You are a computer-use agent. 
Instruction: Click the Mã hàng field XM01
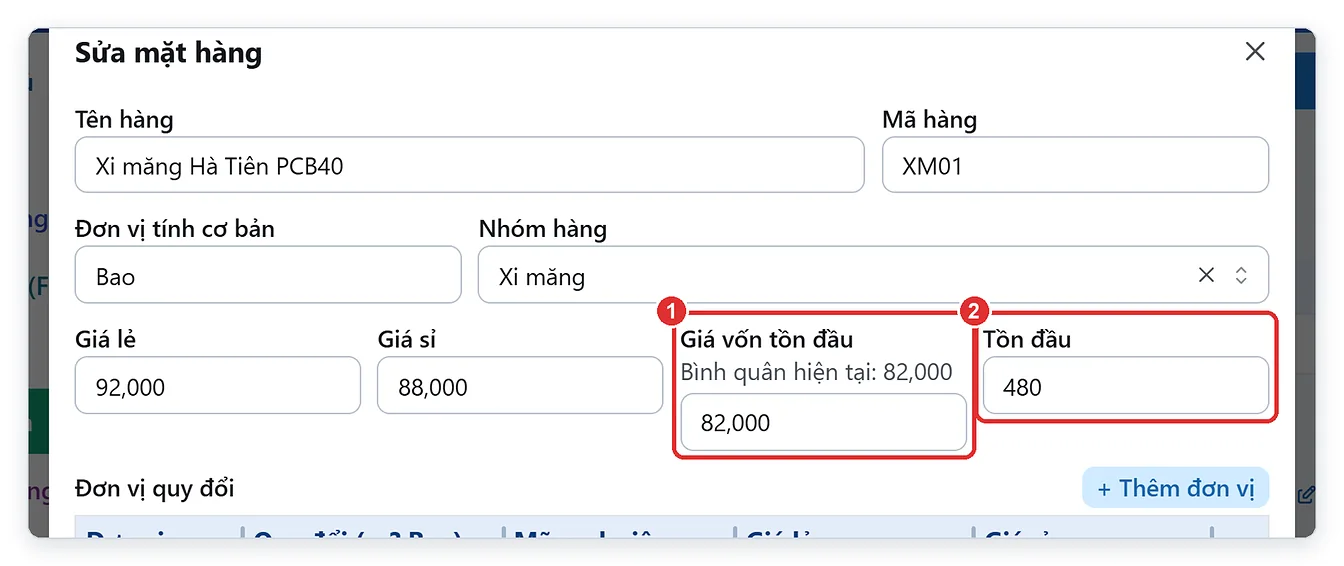(x=1075, y=165)
